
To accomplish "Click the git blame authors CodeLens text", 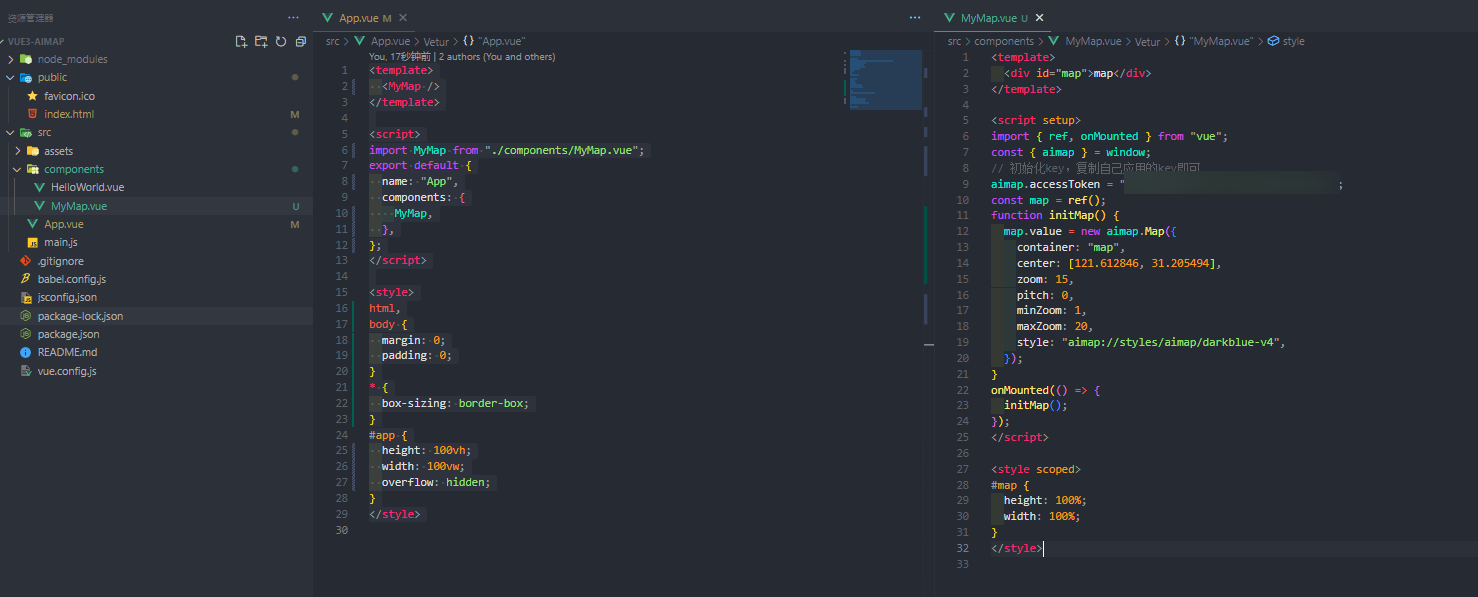I will (462, 57).
